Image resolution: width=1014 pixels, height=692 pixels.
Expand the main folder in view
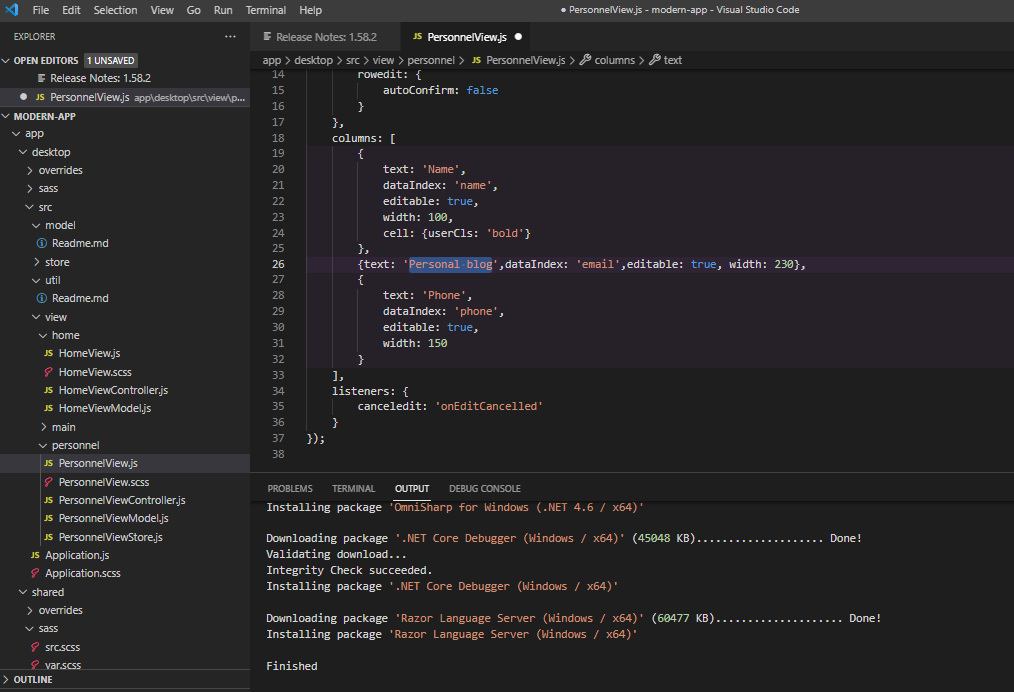(44, 427)
